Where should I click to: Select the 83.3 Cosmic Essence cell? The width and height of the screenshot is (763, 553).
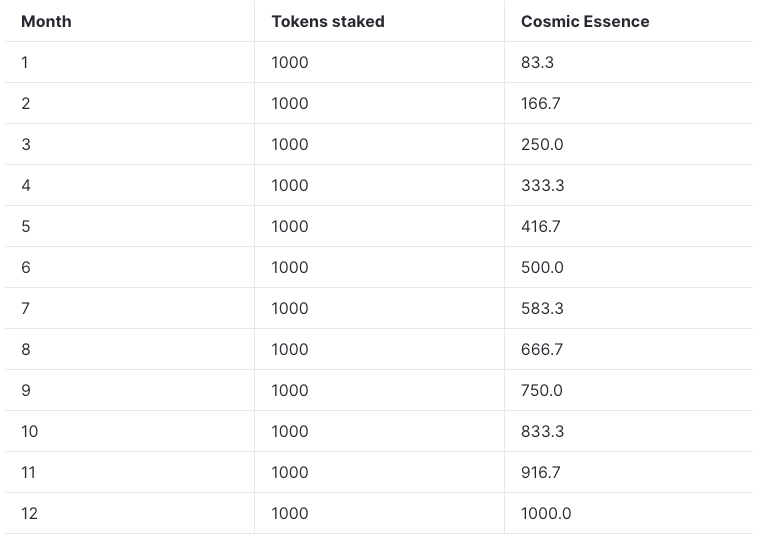click(x=537, y=62)
